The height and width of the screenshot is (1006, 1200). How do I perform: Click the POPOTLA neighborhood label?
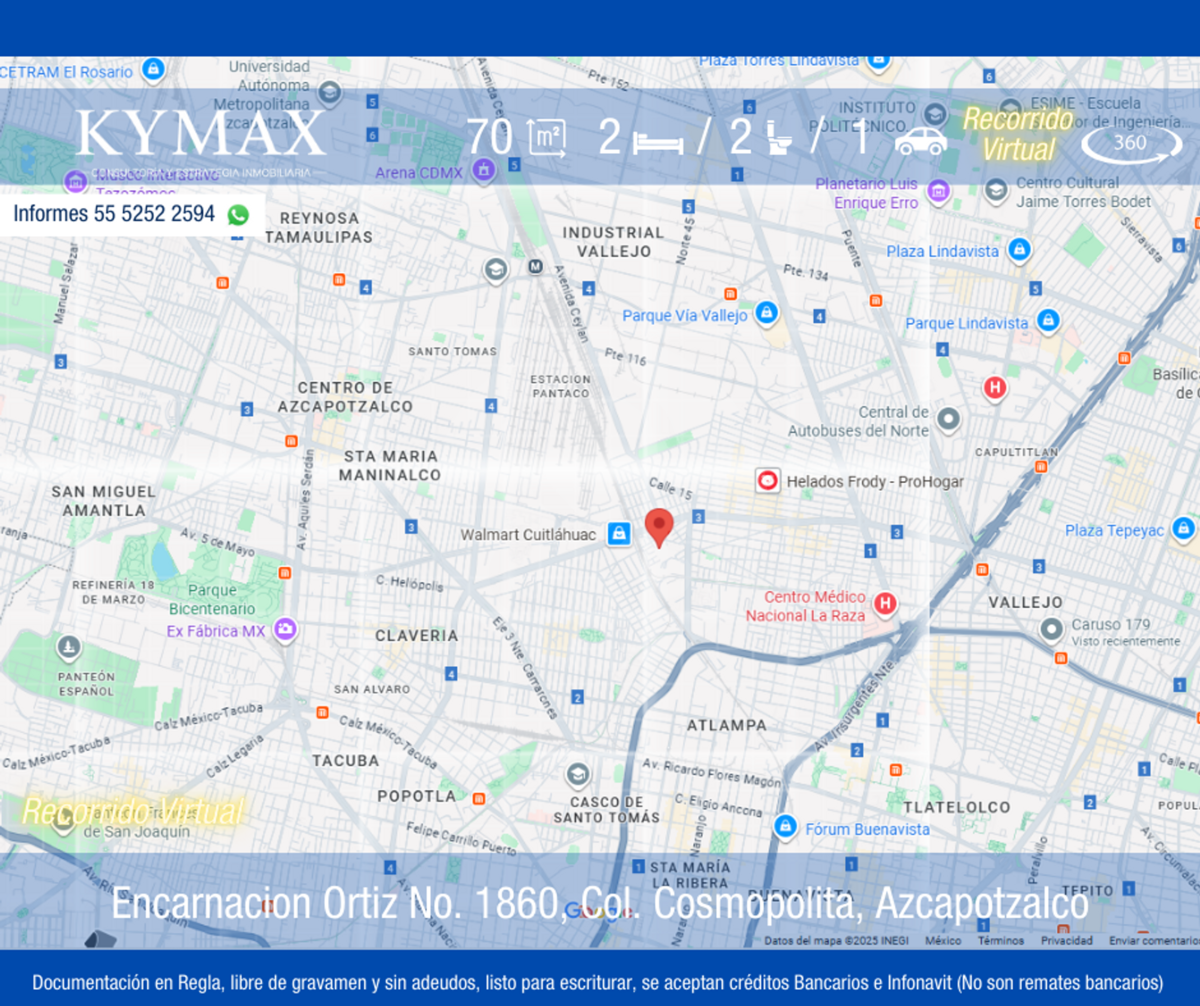point(417,796)
